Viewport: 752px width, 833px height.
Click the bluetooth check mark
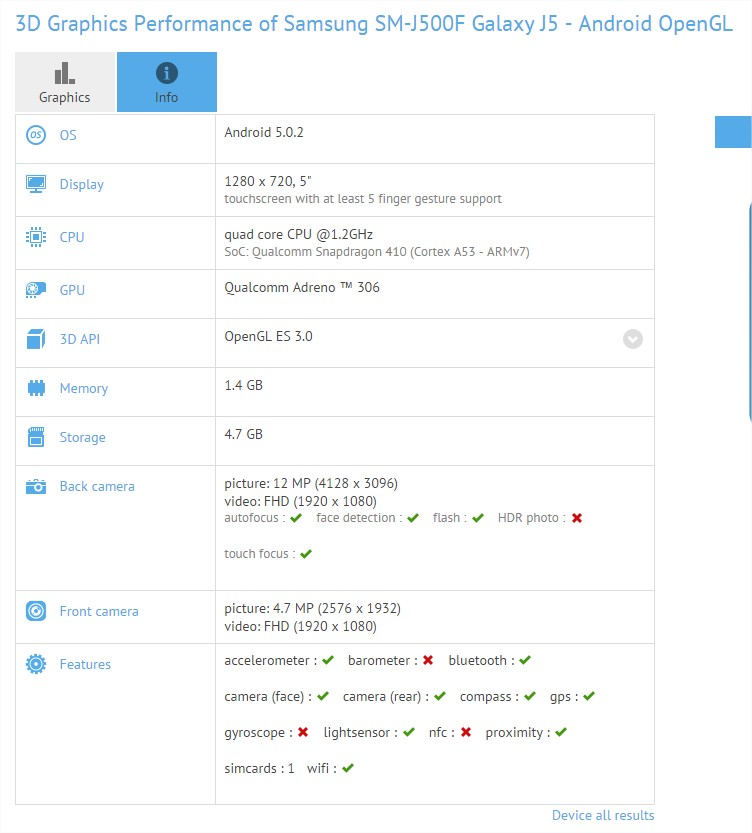525,660
